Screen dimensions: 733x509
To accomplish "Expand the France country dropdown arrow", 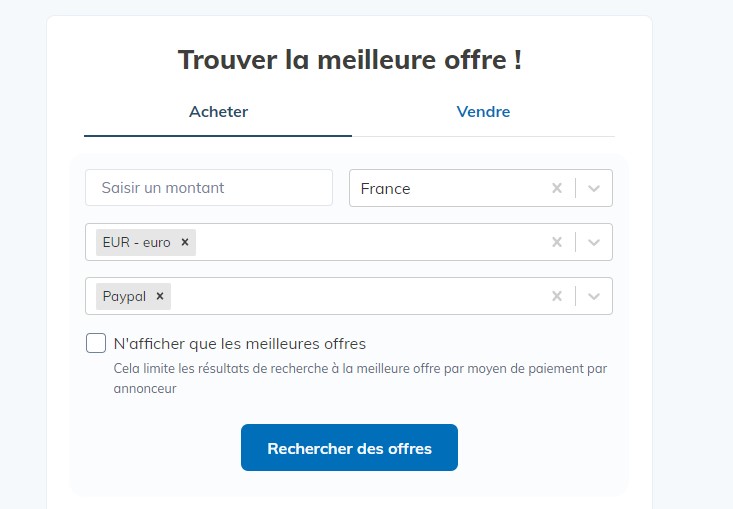I will 594,188.
